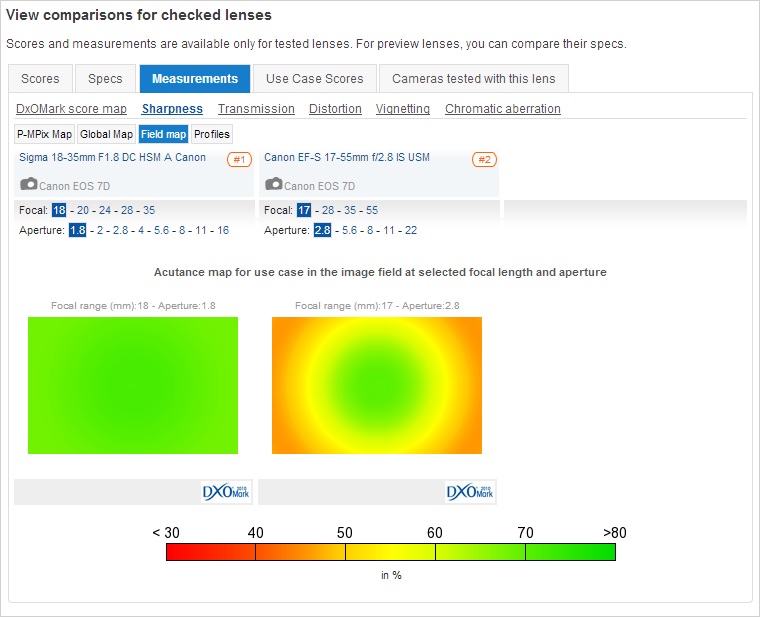Select Sigma aperture 5.6

(x=162, y=230)
